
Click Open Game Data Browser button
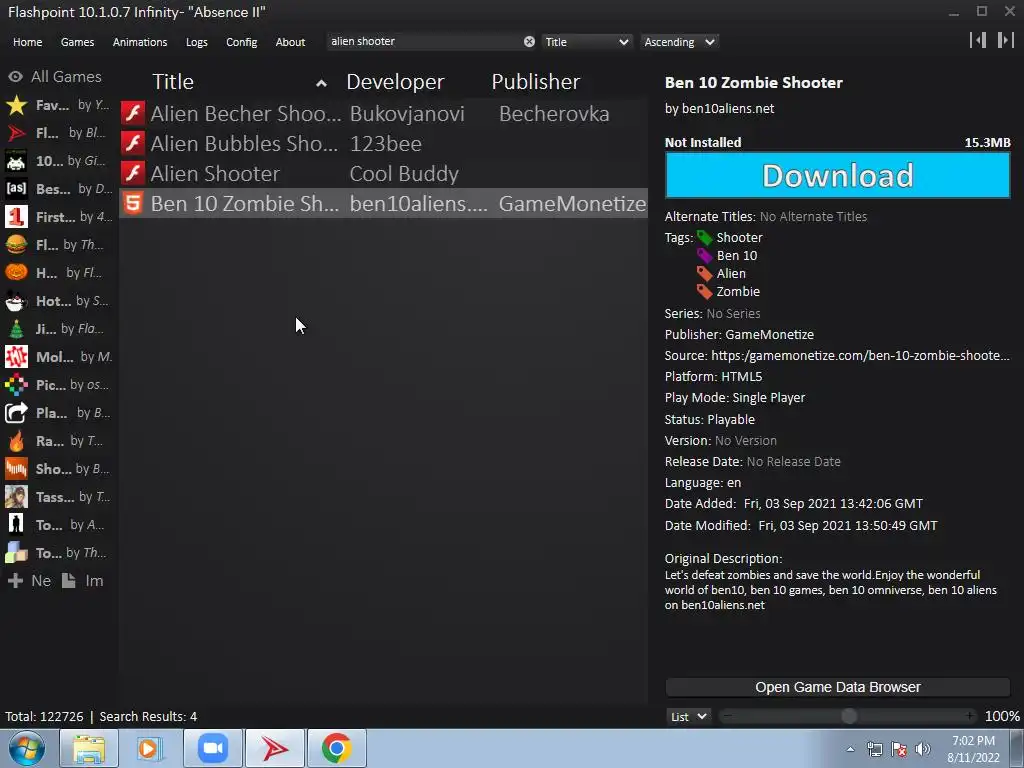coord(838,687)
